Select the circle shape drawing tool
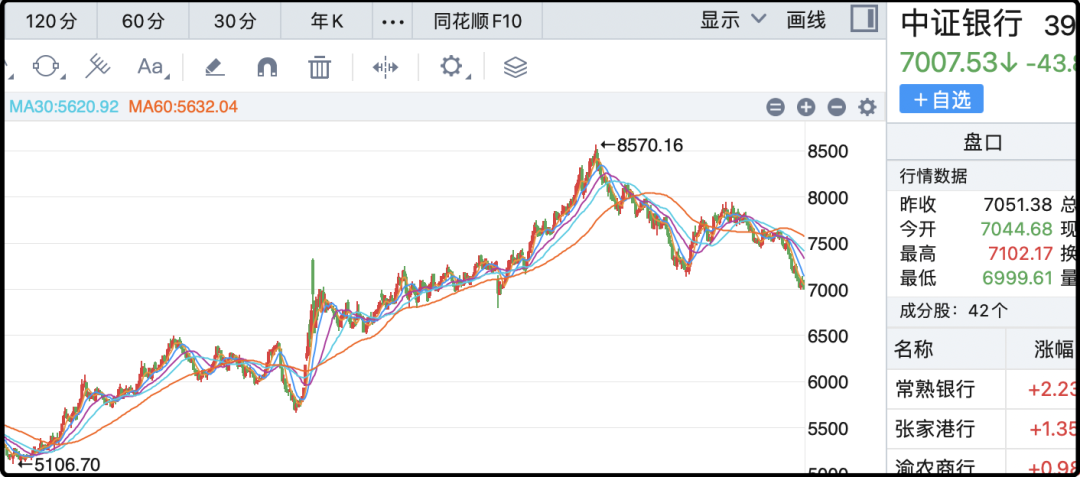This screenshot has width=1080, height=477. (x=45, y=66)
